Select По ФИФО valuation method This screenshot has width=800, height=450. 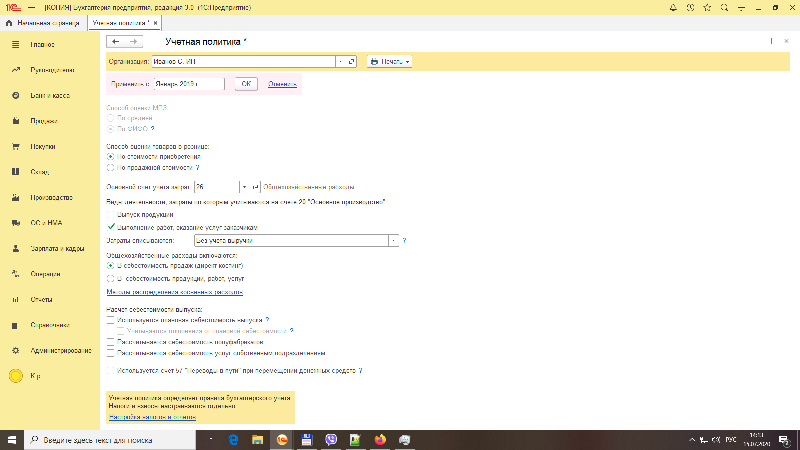110,129
